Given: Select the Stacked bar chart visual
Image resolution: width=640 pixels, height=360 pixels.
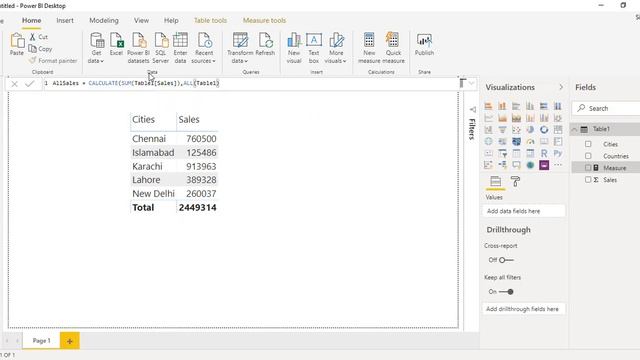Looking at the screenshot, I should pyautogui.click(x=489, y=106).
